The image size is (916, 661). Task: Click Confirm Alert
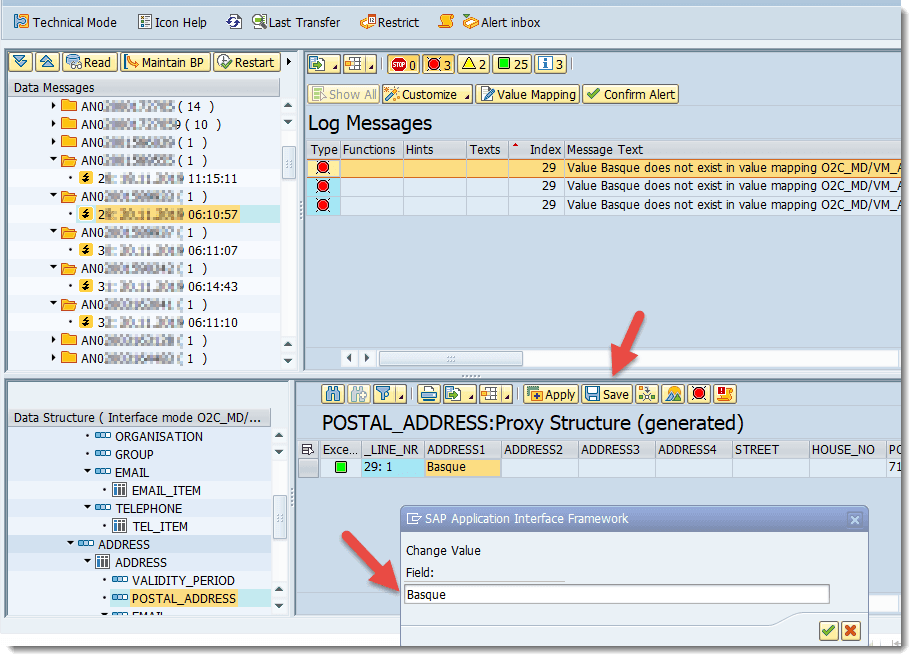(631, 94)
